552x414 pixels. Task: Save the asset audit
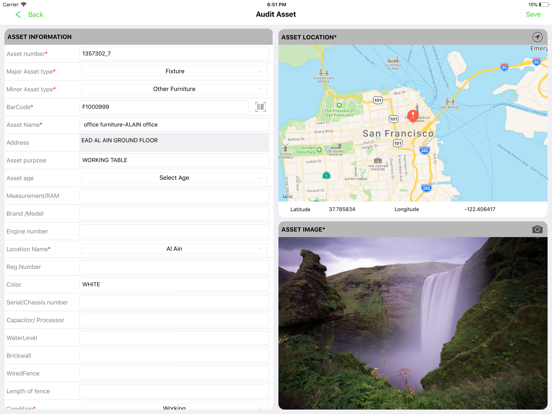click(533, 14)
